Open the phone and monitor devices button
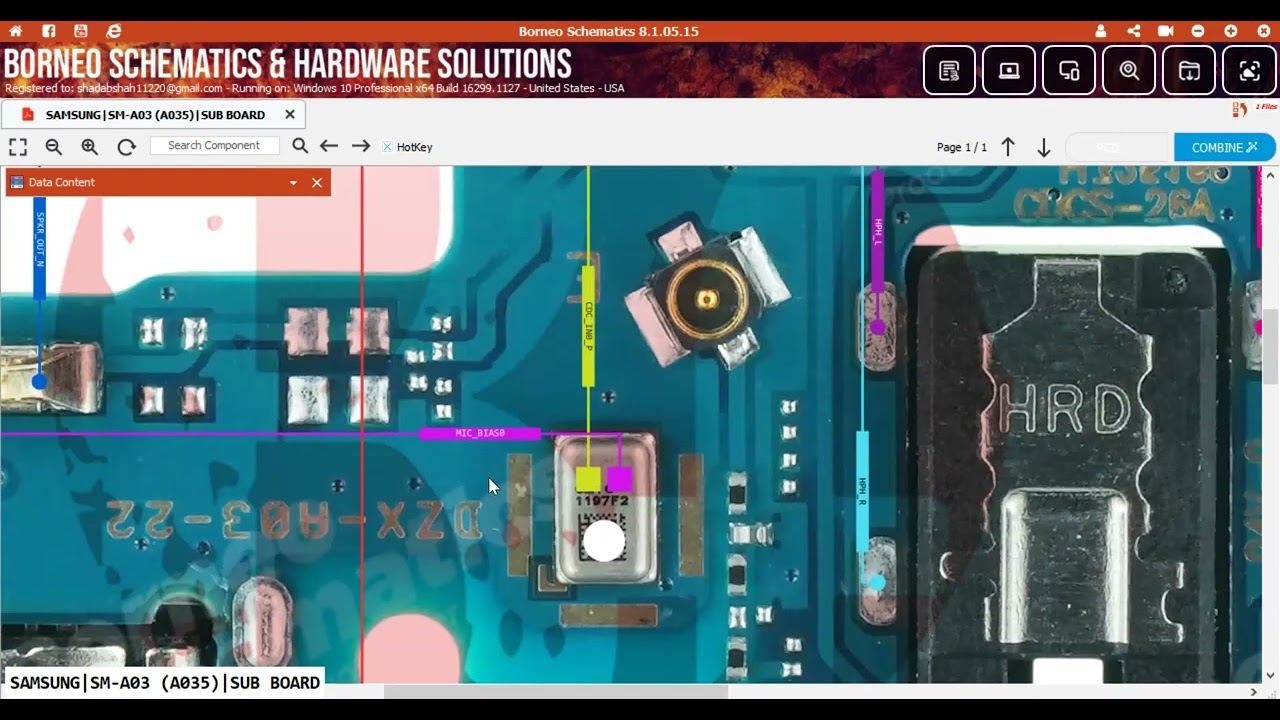This screenshot has height=720, width=1280. (x=1069, y=70)
